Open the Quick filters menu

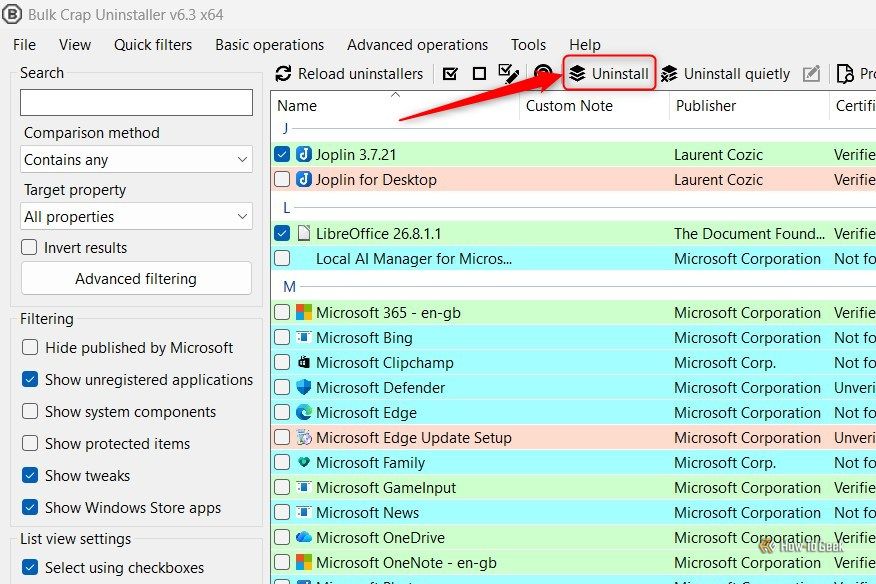click(x=153, y=45)
